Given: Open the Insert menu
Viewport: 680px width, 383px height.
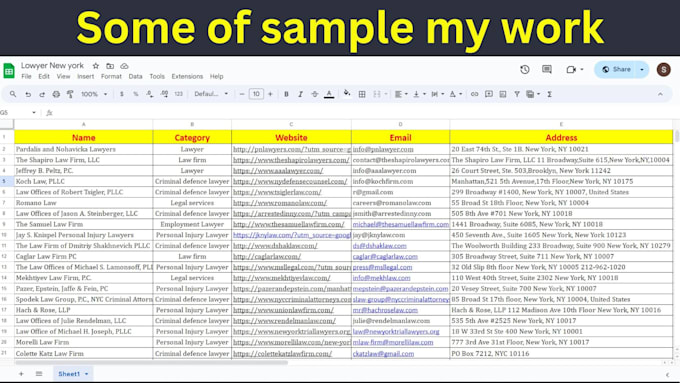Looking at the screenshot, I should point(85,76).
